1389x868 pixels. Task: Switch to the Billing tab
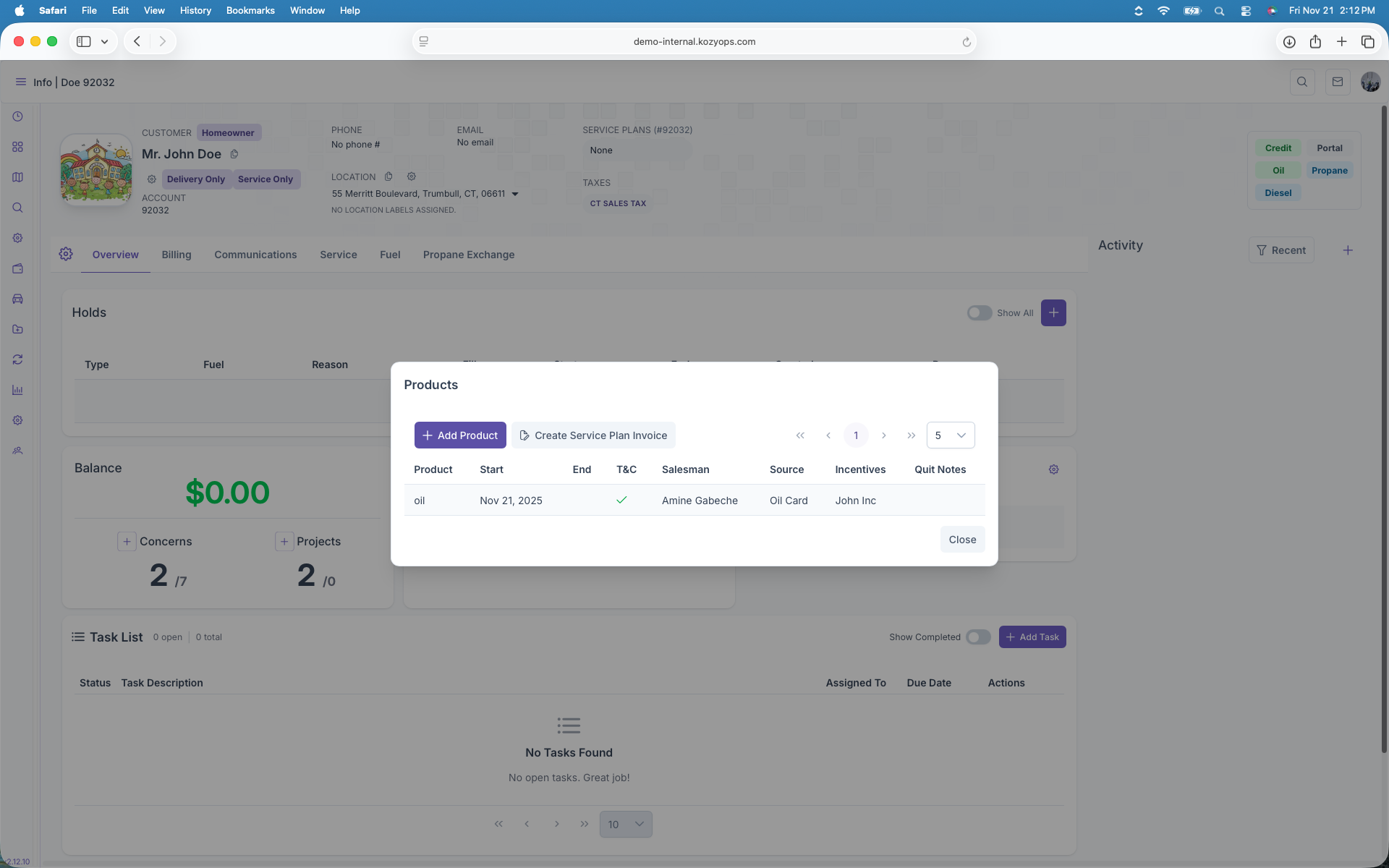click(x=176, y=255)
